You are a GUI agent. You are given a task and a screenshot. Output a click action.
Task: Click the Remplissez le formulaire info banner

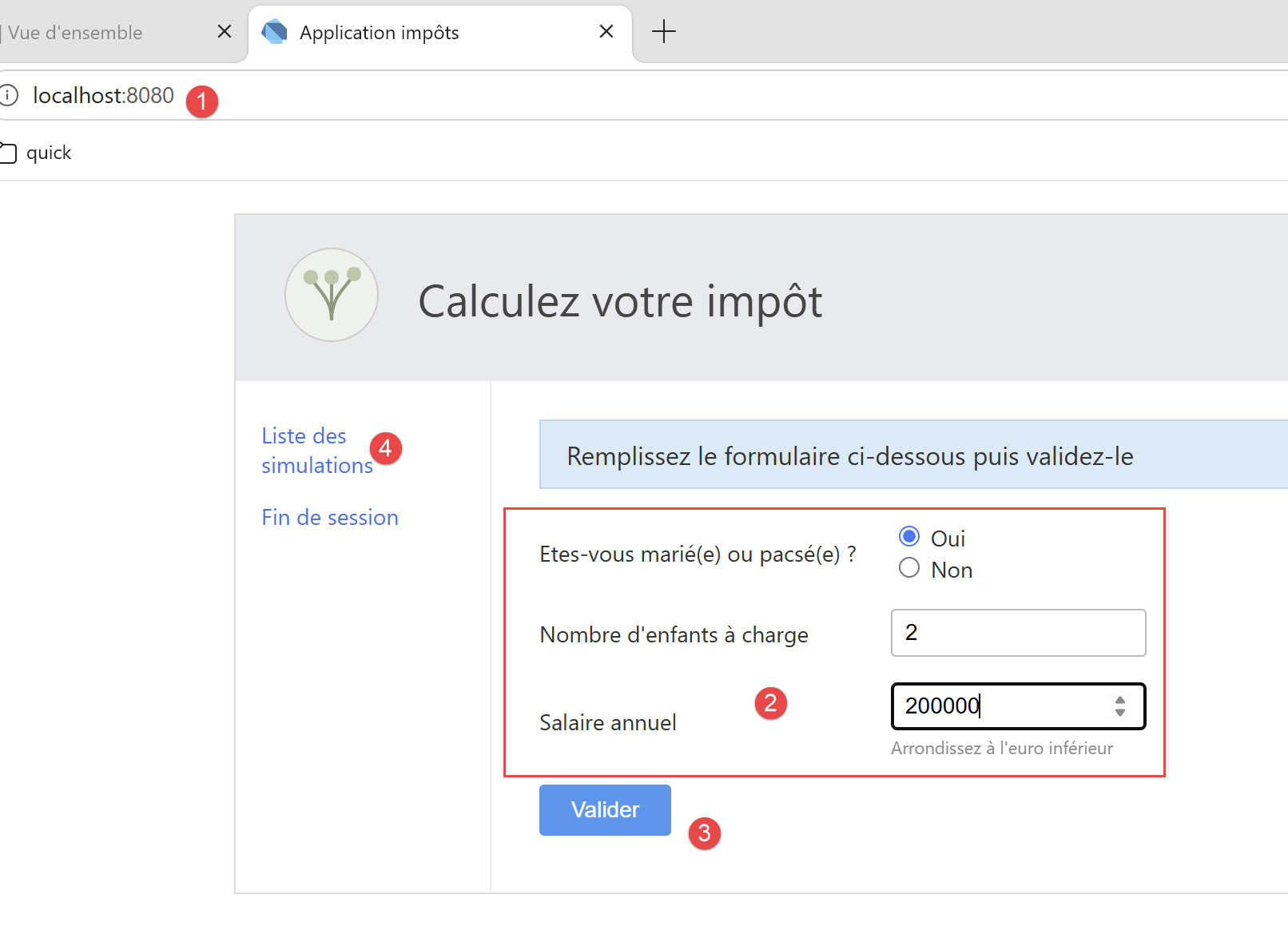[x=913, y=455]
